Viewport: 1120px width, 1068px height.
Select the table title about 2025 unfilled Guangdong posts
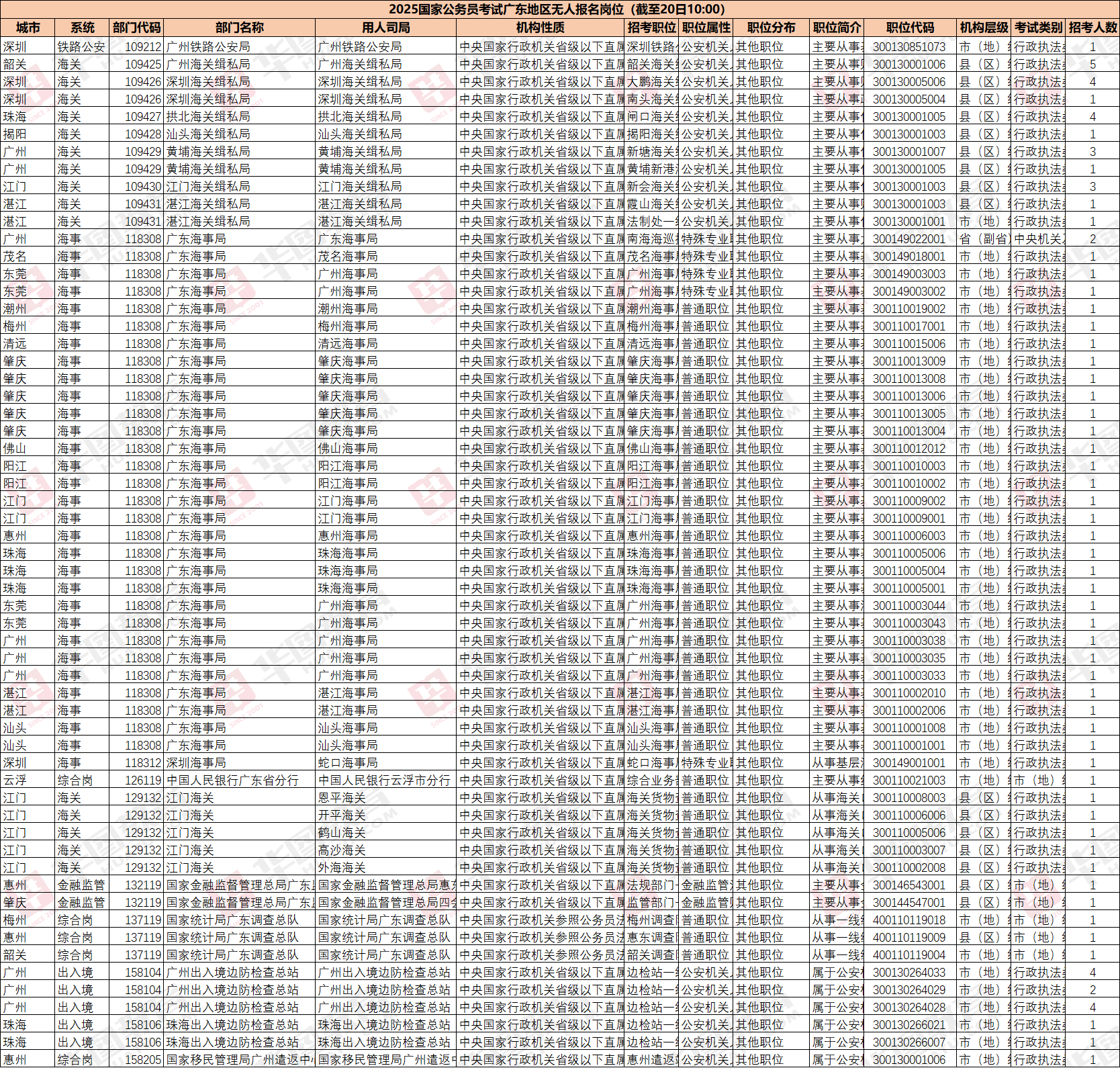tap(557, 9)
